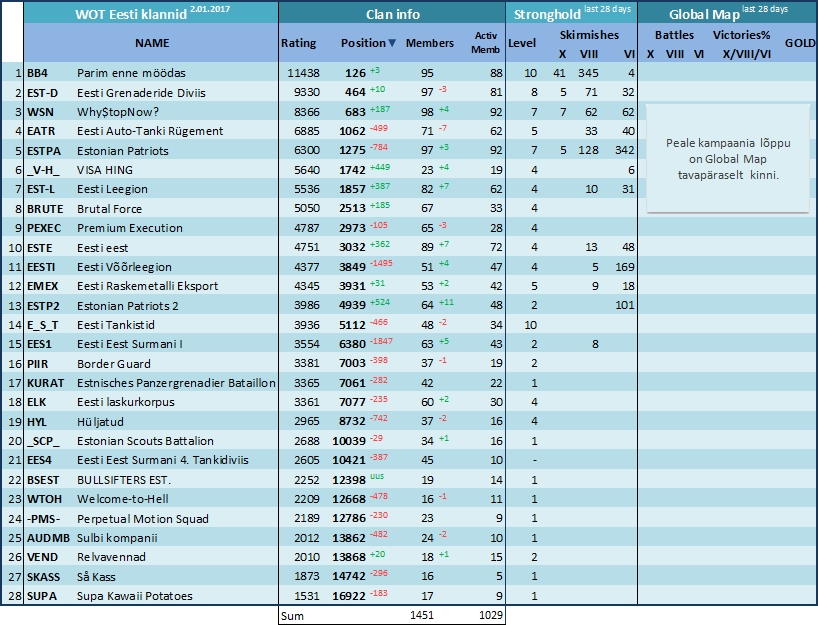The height and width of the screenshot is (625, 818).
Task: Click position value 683
Action: pos(355,112)
